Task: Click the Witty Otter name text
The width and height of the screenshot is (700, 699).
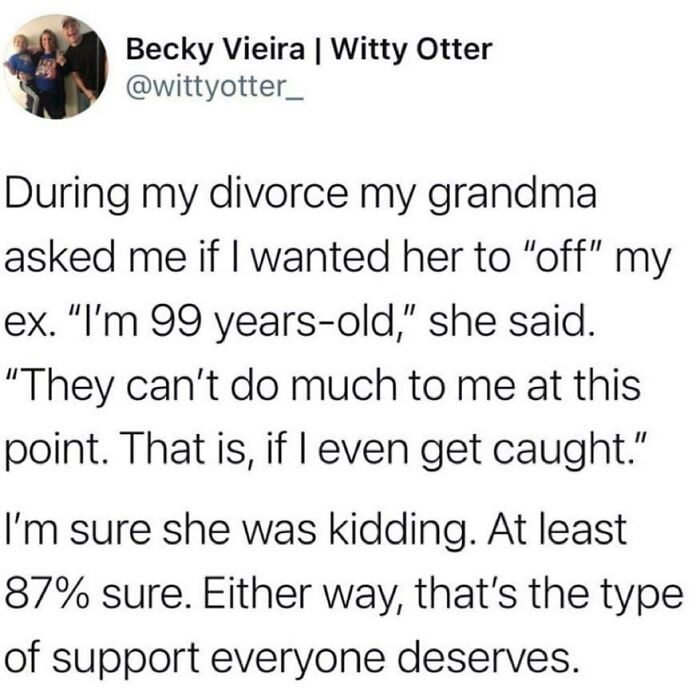Action: tap(412, 49)
